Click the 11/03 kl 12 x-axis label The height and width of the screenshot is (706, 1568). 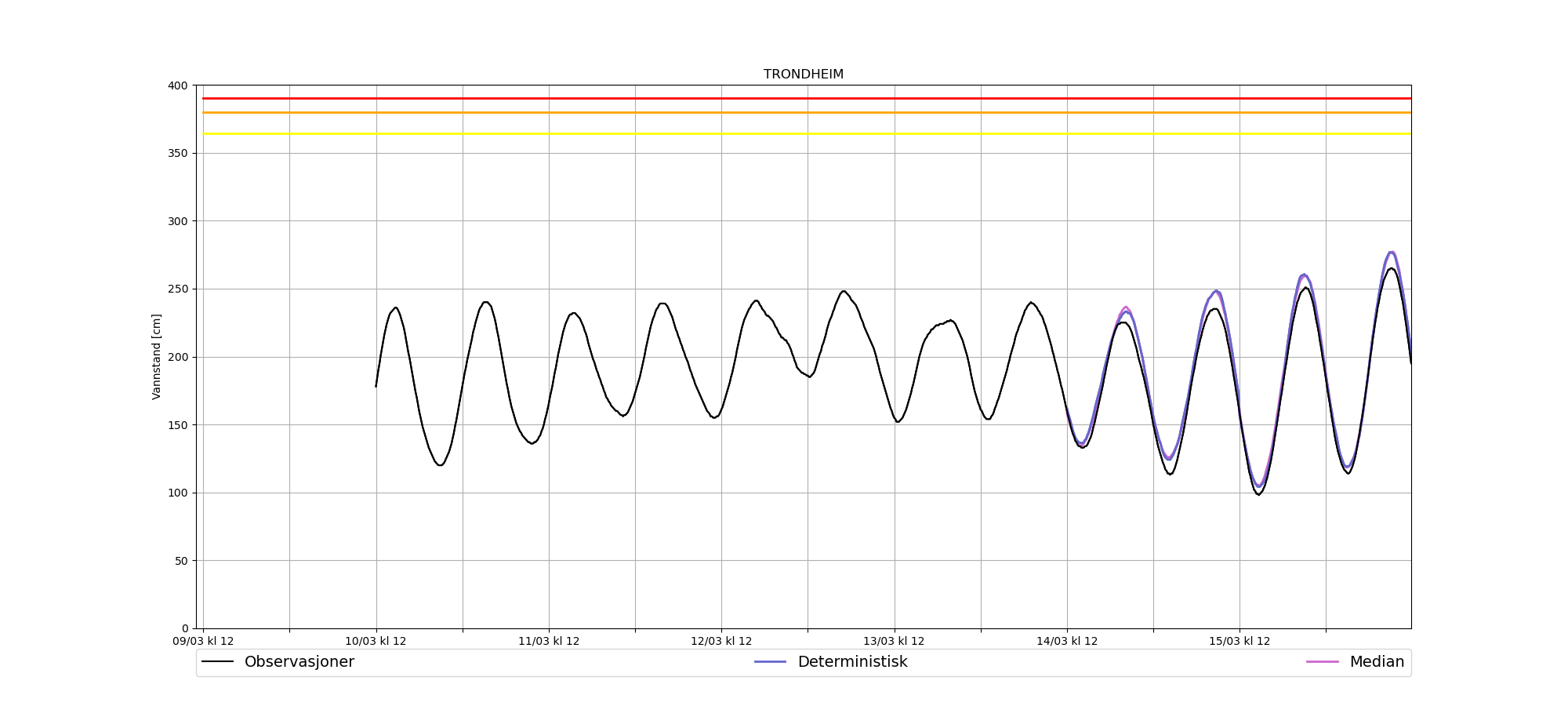(549, 642)
